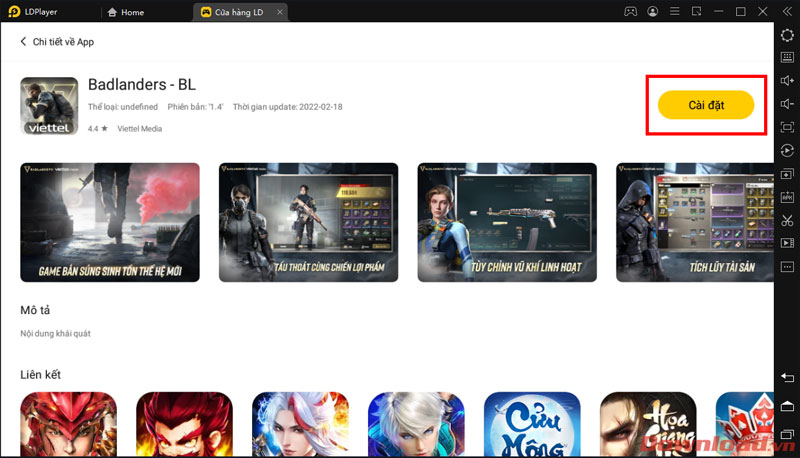800x458 pixels.
Task: Increase volume using sidebar speaker plus icon
Action: tap(787, 81)
